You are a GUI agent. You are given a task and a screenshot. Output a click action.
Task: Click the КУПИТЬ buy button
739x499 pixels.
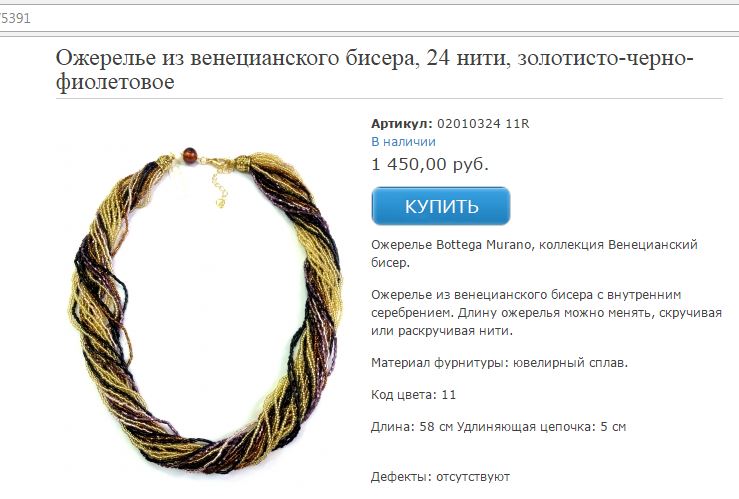(x=441, y=206)
